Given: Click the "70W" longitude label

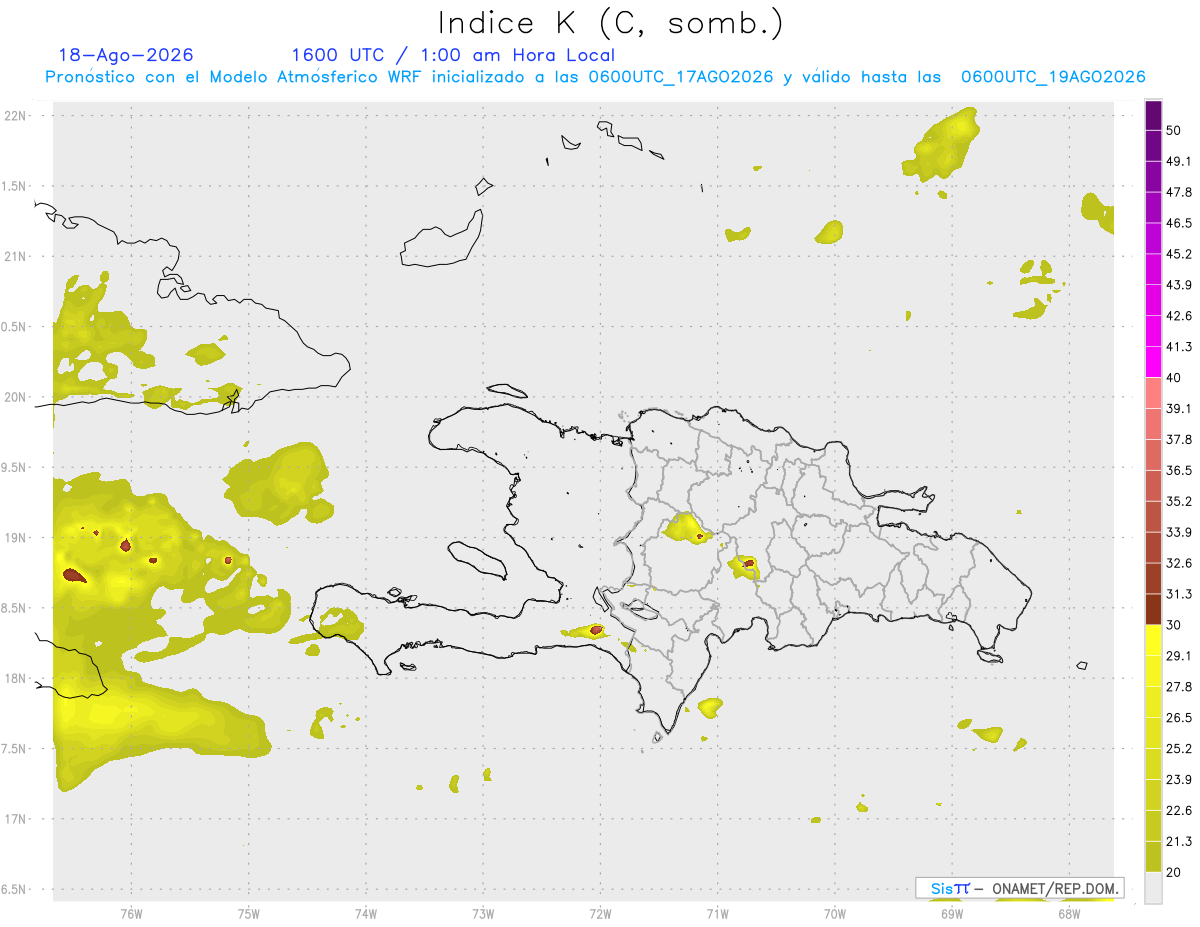Looking at the screenshot, I should coord(834,913).
